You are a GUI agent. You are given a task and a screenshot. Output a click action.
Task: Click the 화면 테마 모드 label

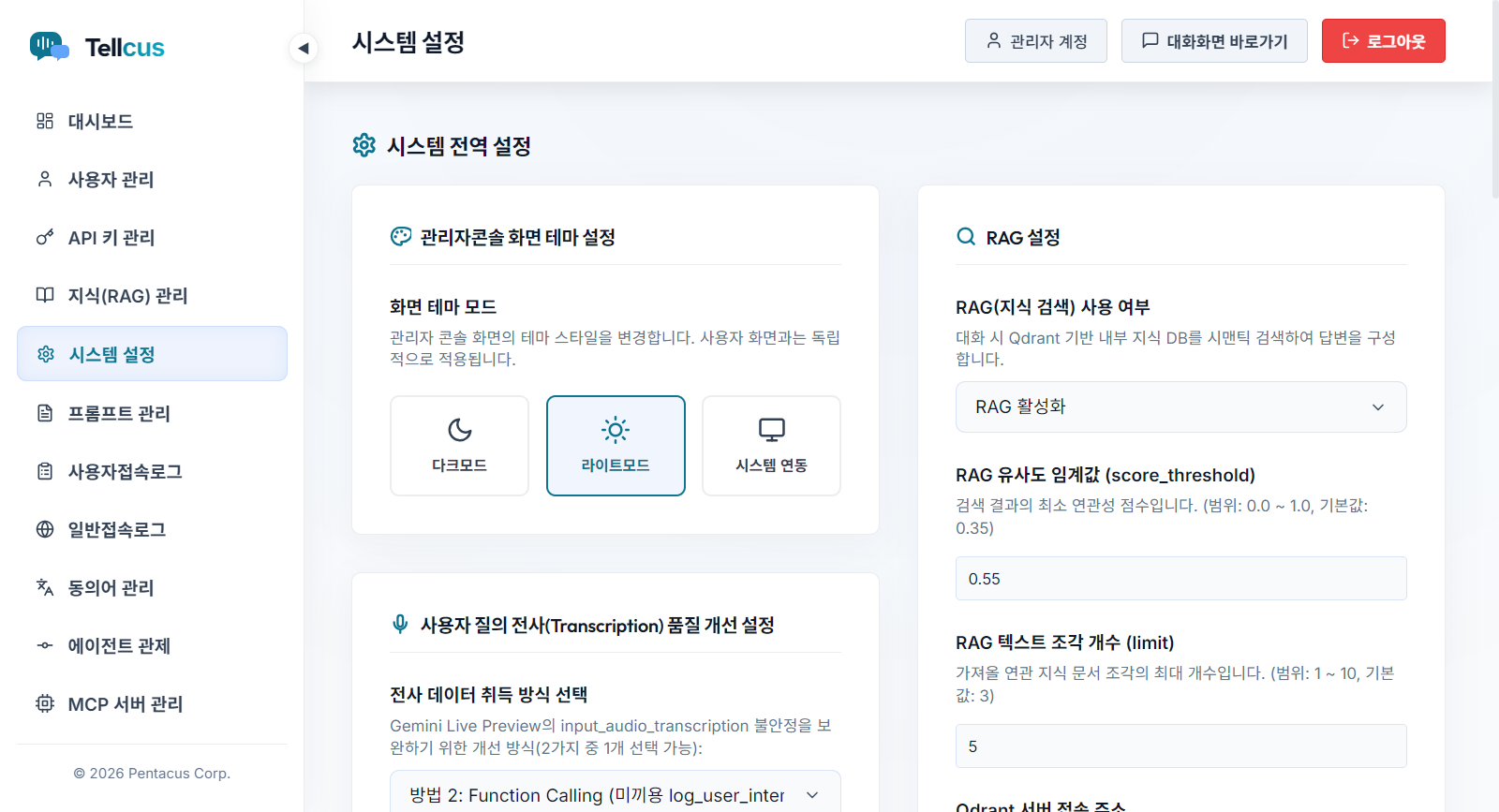[443, 307]
